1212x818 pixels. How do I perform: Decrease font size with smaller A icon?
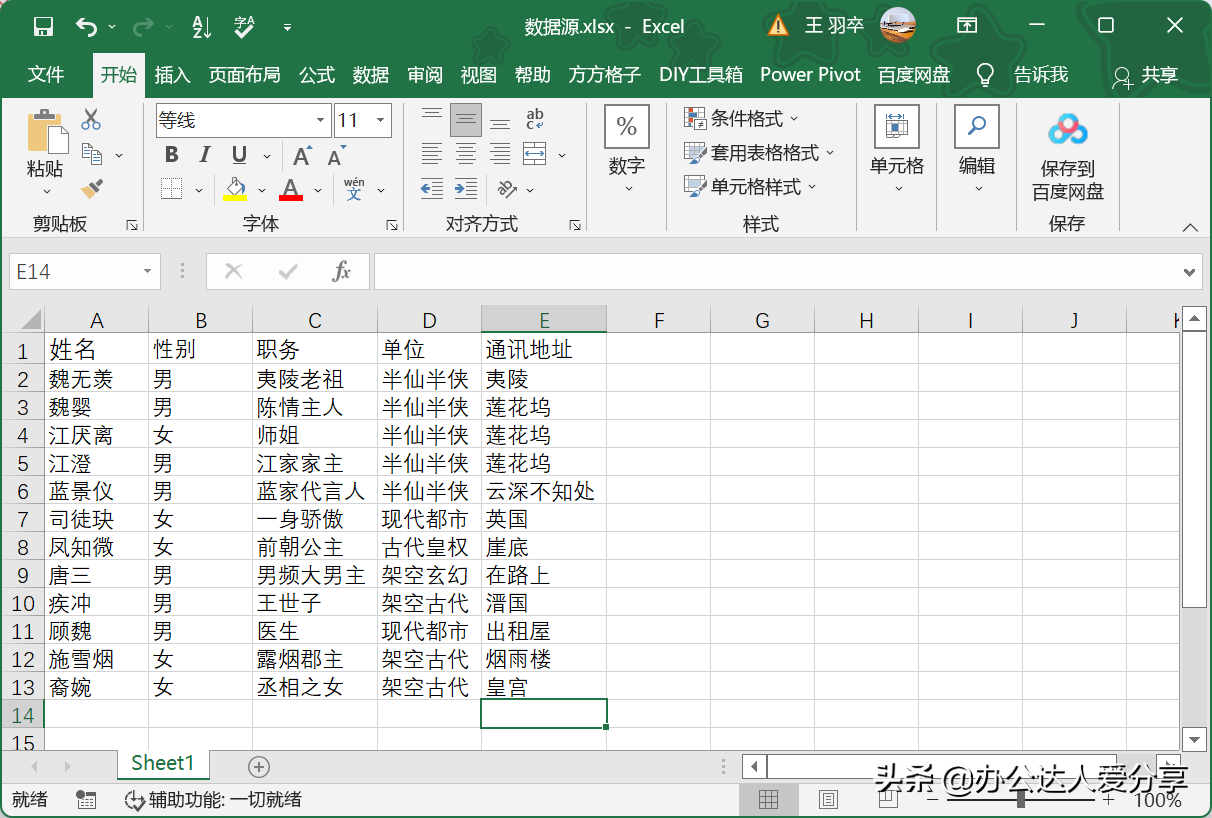[x=336, y=155]
